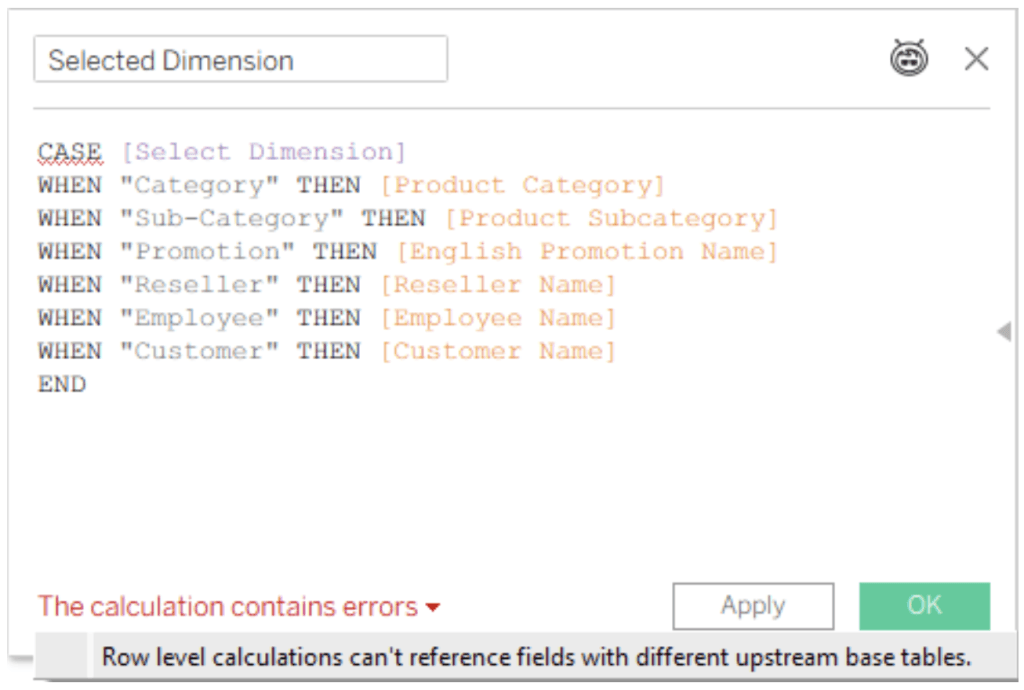Click the Einstein assistant icon
Screen dimensions: 1024x690
tap(909, 59)
